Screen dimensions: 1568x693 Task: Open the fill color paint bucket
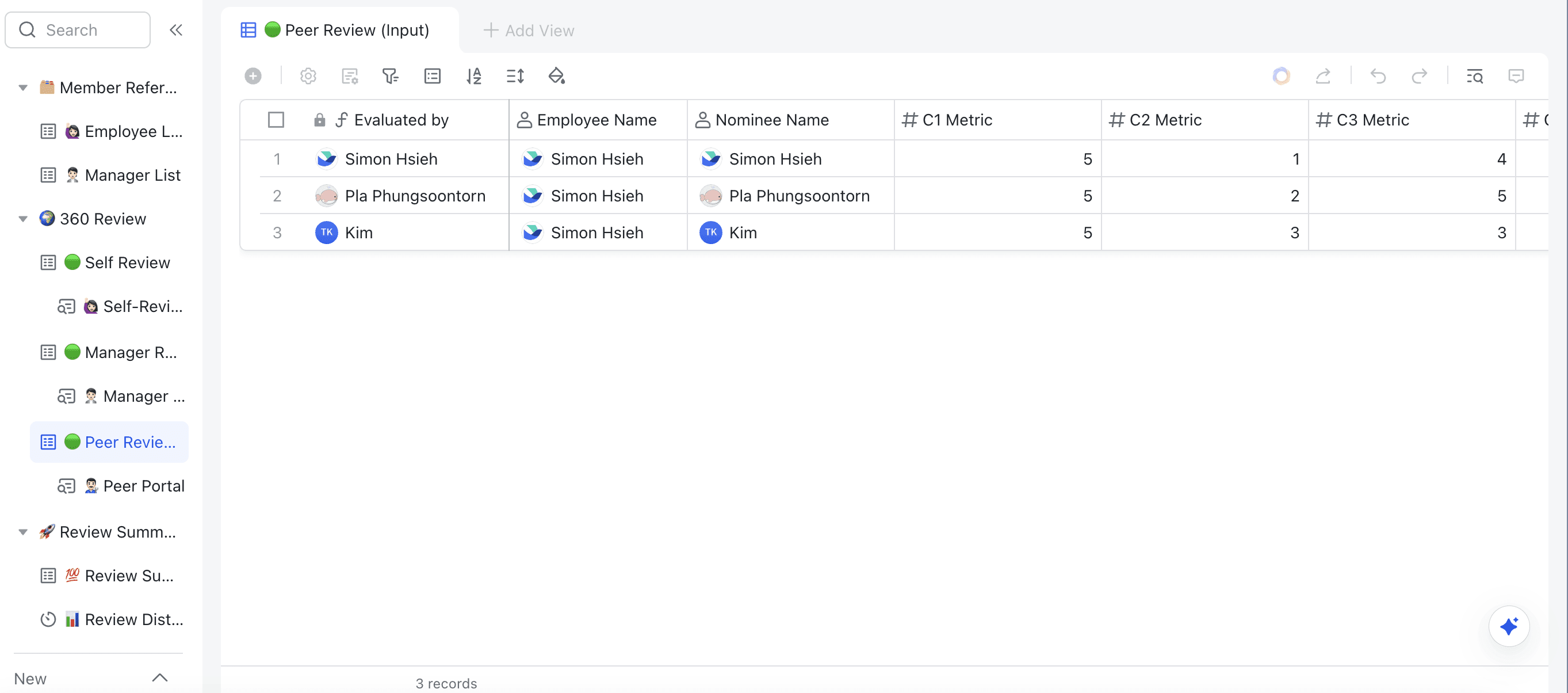[556, 76]
